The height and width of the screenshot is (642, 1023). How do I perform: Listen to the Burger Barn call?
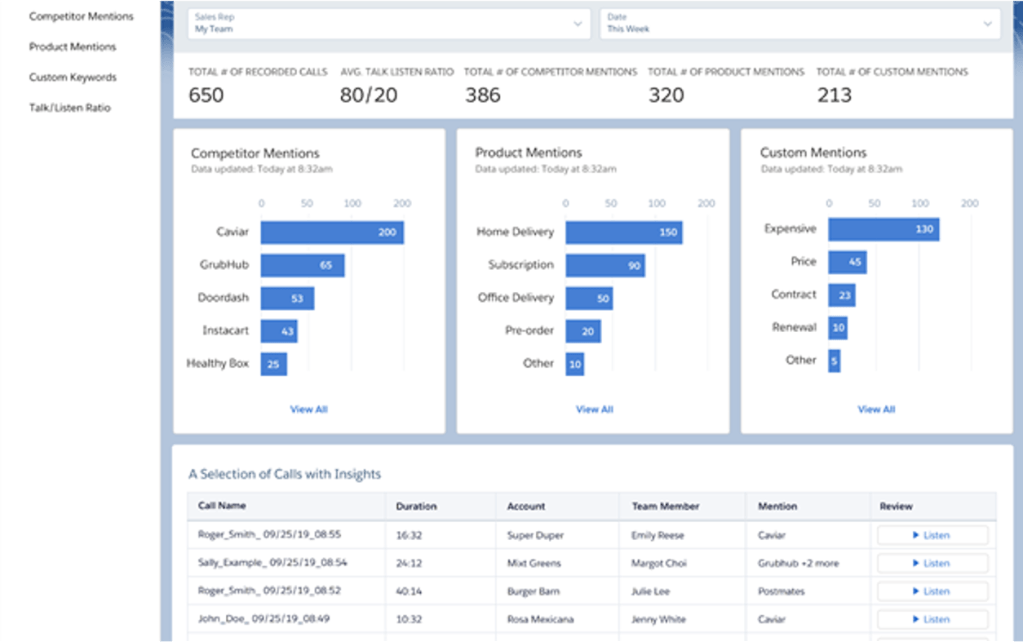(932, 591)
